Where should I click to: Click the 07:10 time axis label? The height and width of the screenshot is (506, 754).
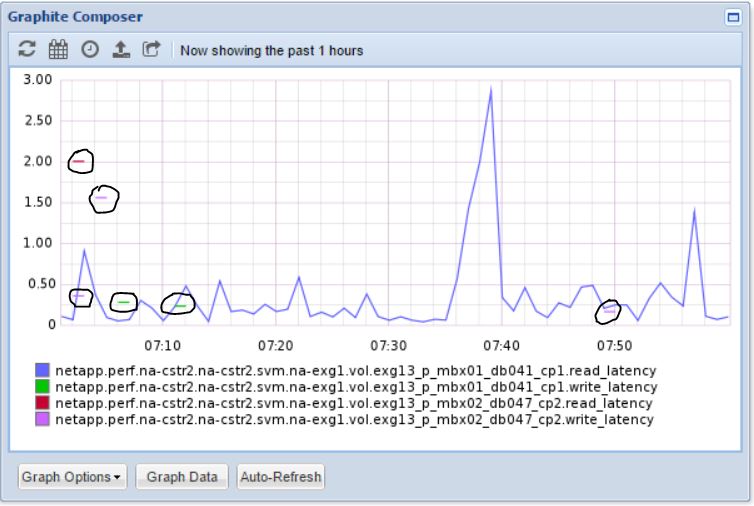tap(163, 345)
